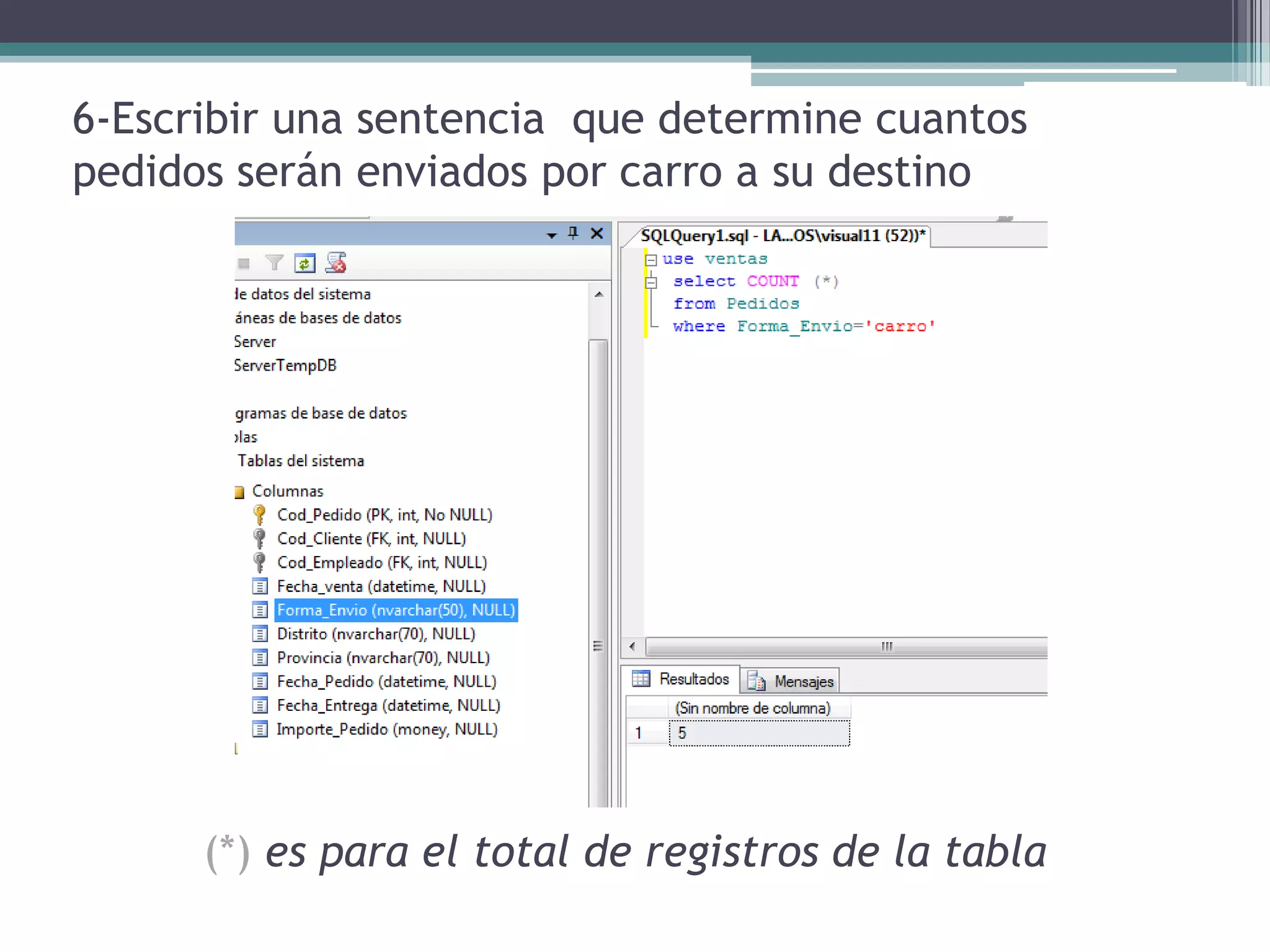The width and height of the screenshot is (1270, 952).
Task: Click the stop button in Object Explorer toolbar
Action: click(244, 264)
